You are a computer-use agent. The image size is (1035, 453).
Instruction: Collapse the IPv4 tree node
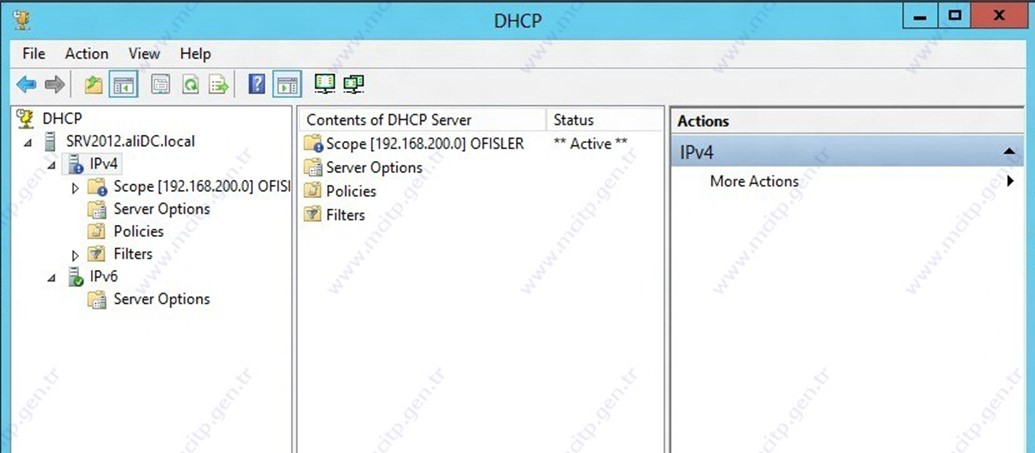(x=52, y=165)
